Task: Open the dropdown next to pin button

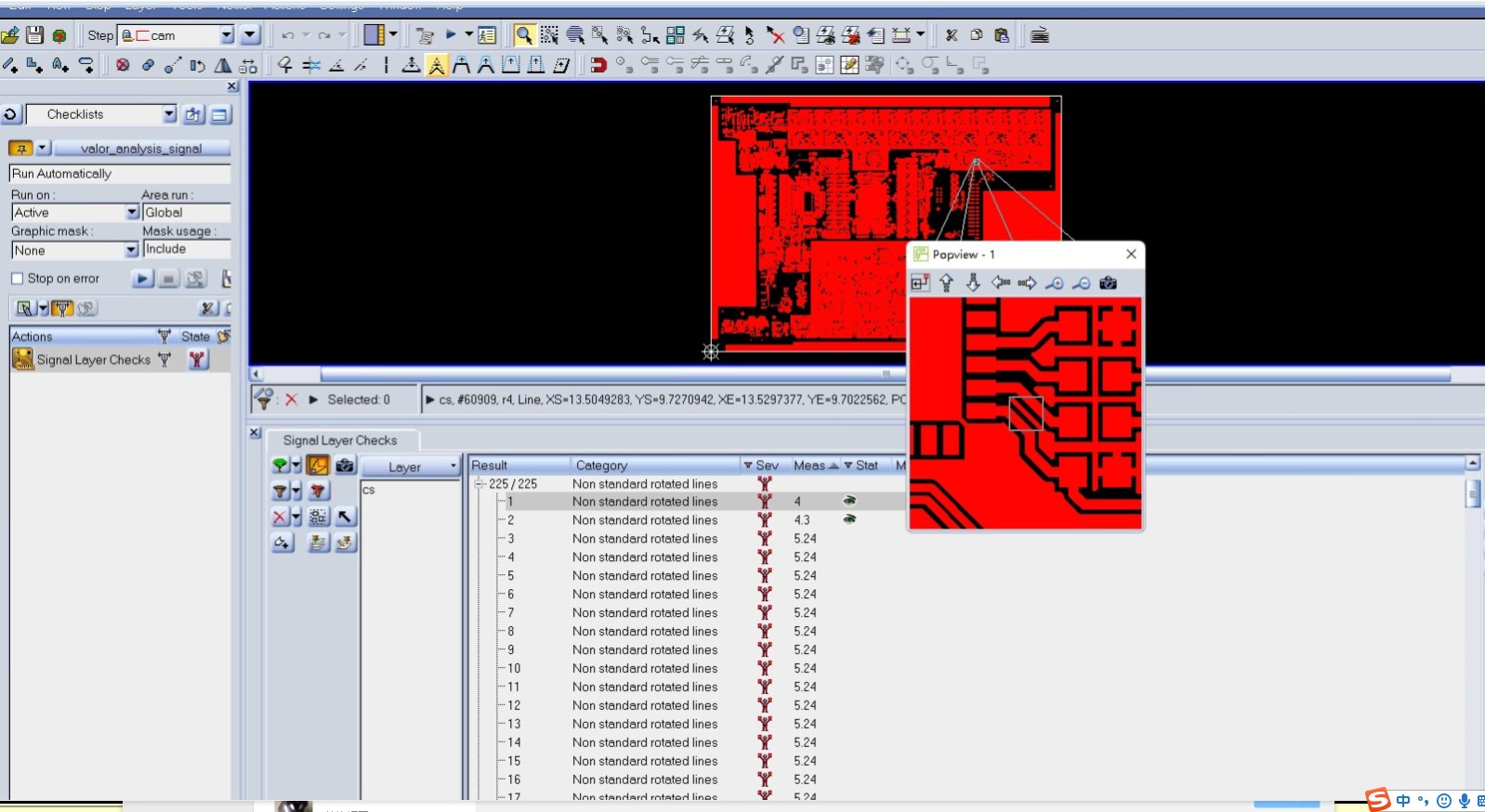Action: coord(43,149)
